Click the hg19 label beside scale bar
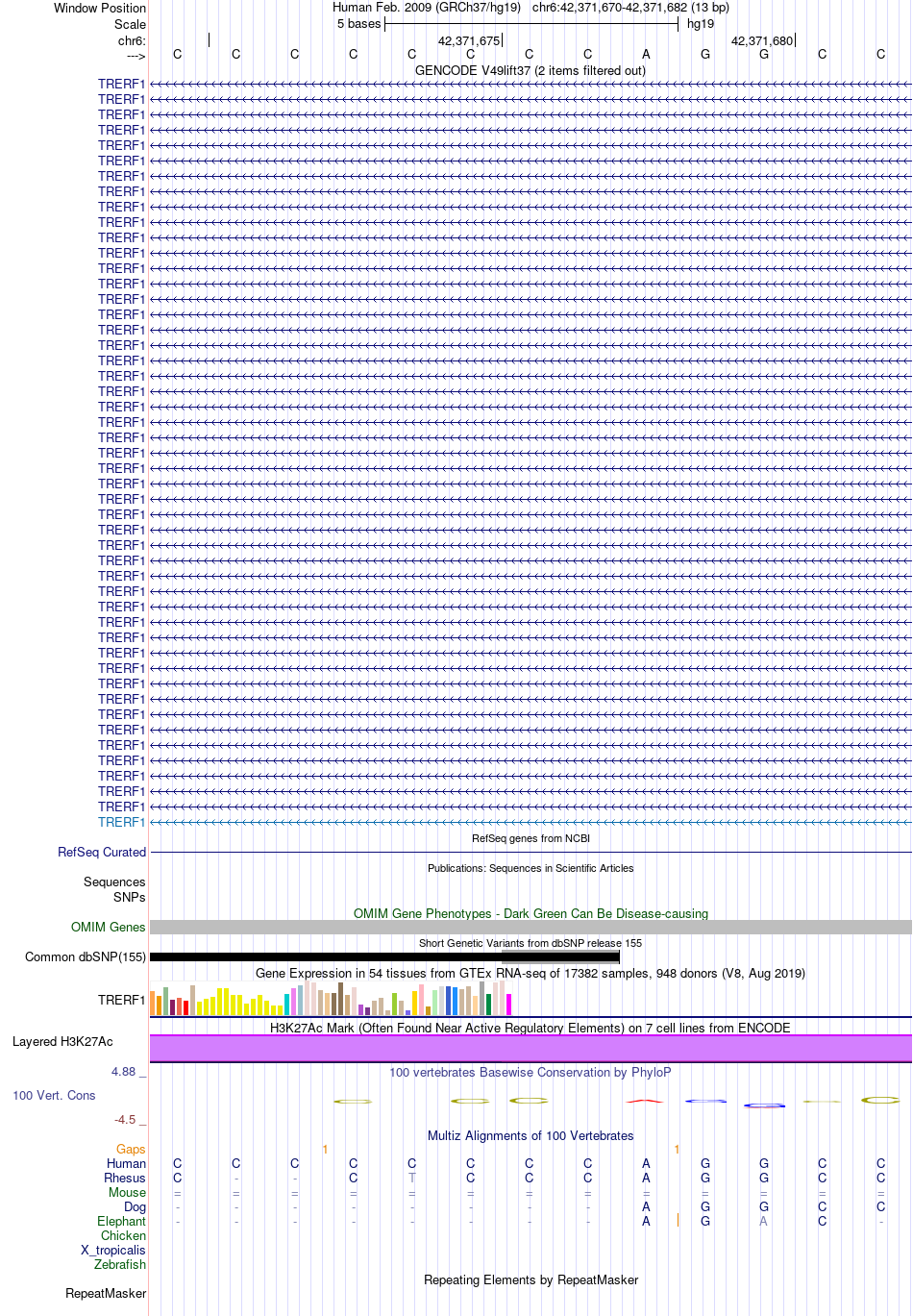Screen dimensions: 913x1316 tap(701, 24)
